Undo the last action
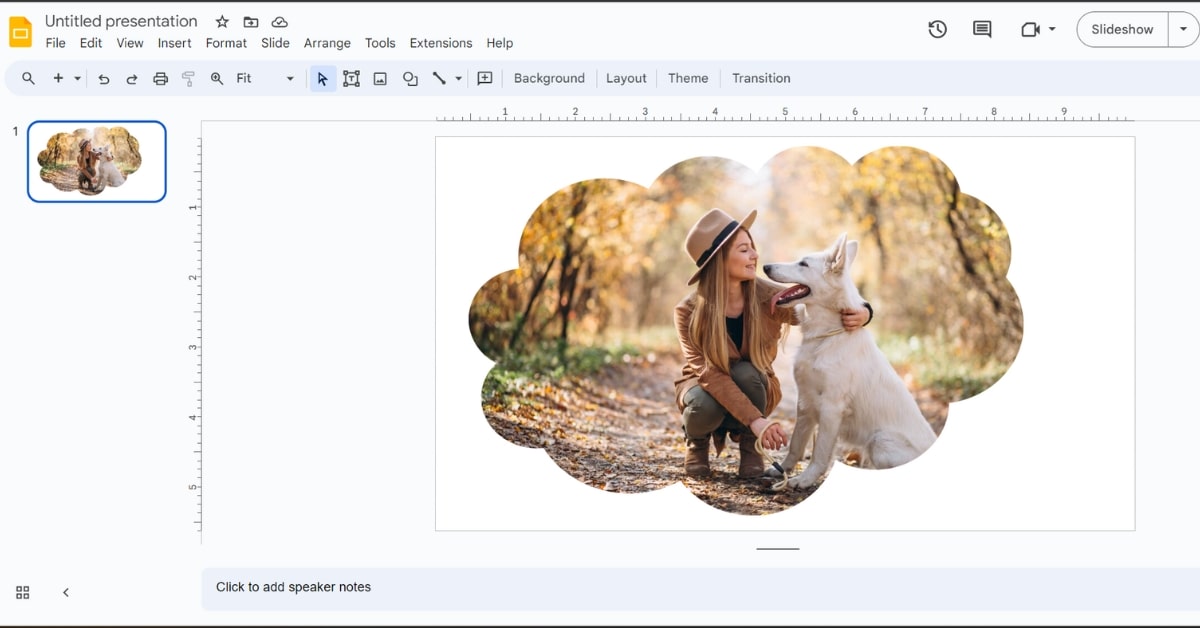The width and height of the screenshot is (1200, 628). click(103, 78)
